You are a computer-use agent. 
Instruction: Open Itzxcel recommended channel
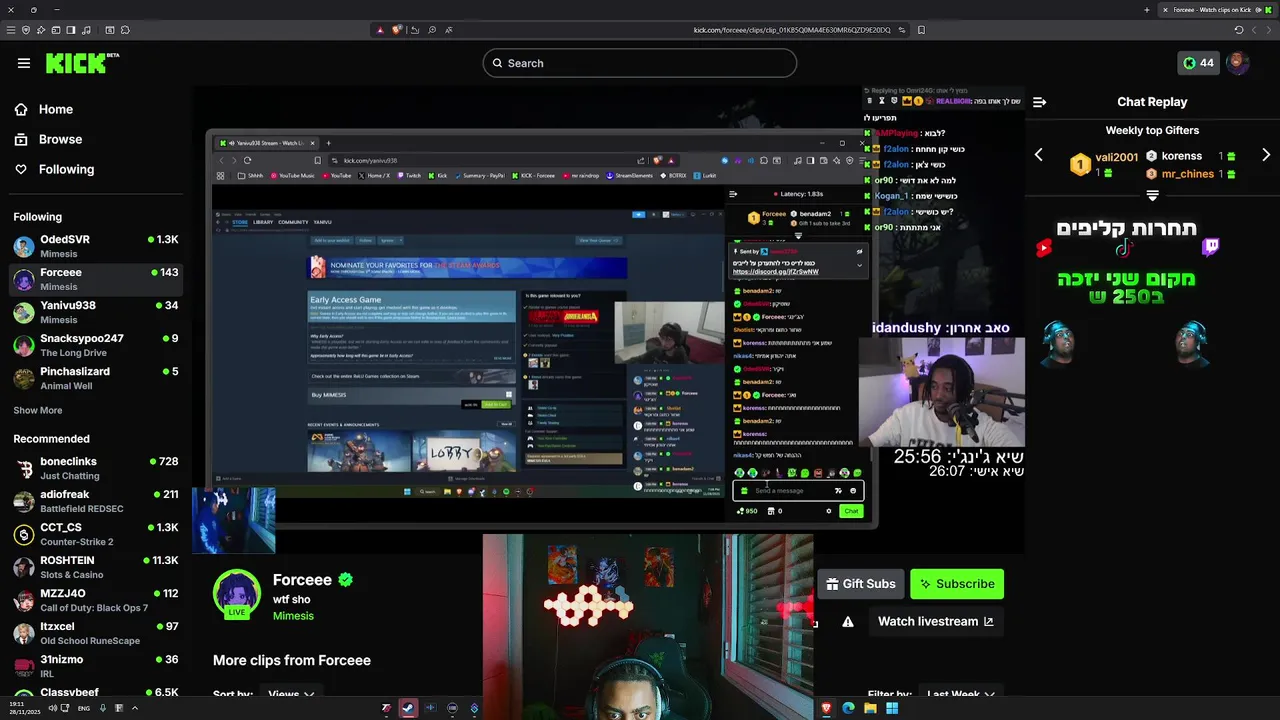pos(96,633)
